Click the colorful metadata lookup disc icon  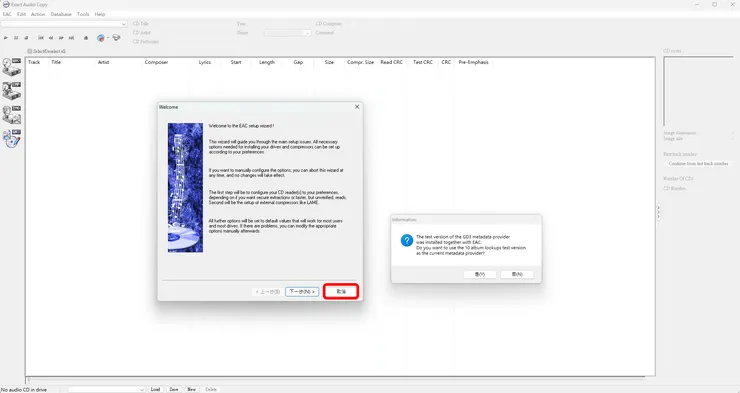click(x=101, y=38)
